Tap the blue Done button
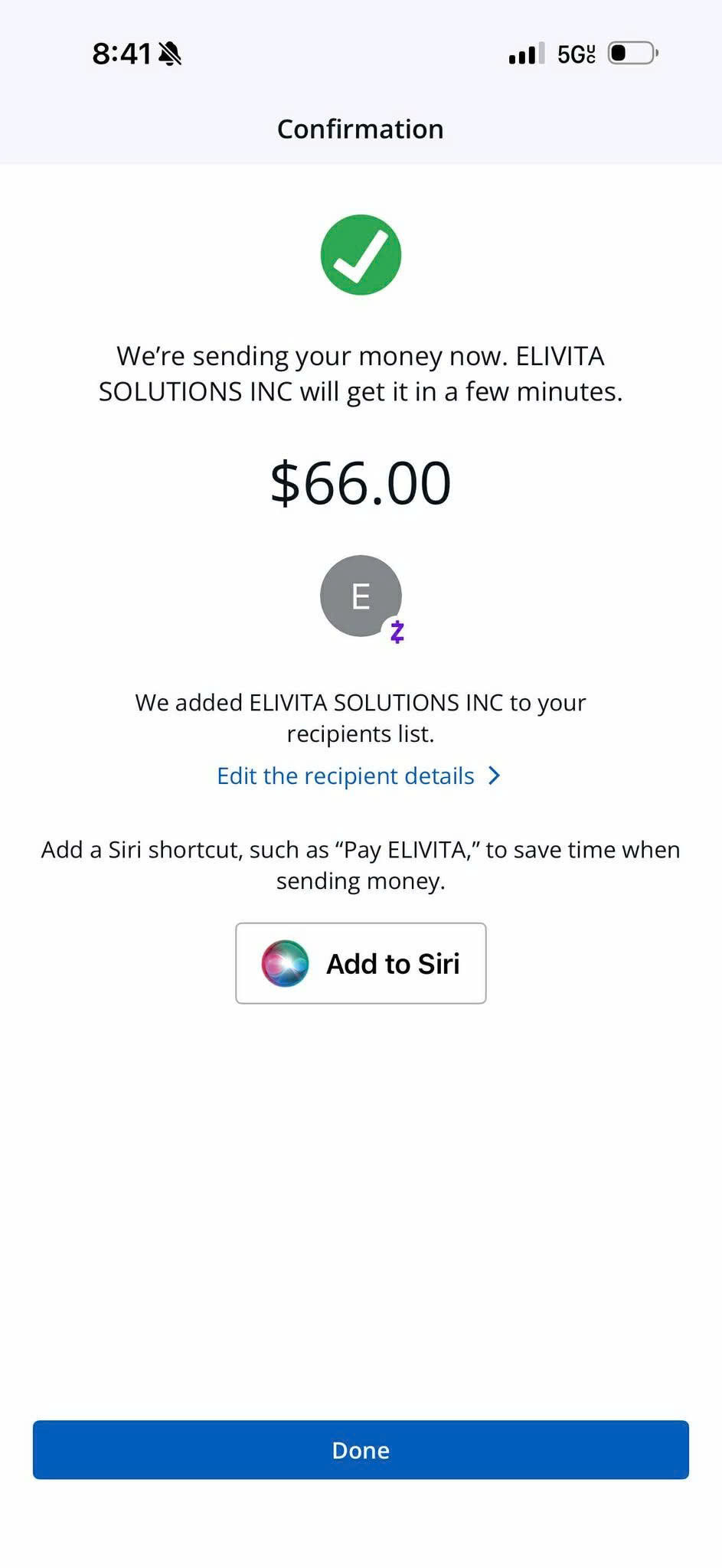 [361, 1450]
